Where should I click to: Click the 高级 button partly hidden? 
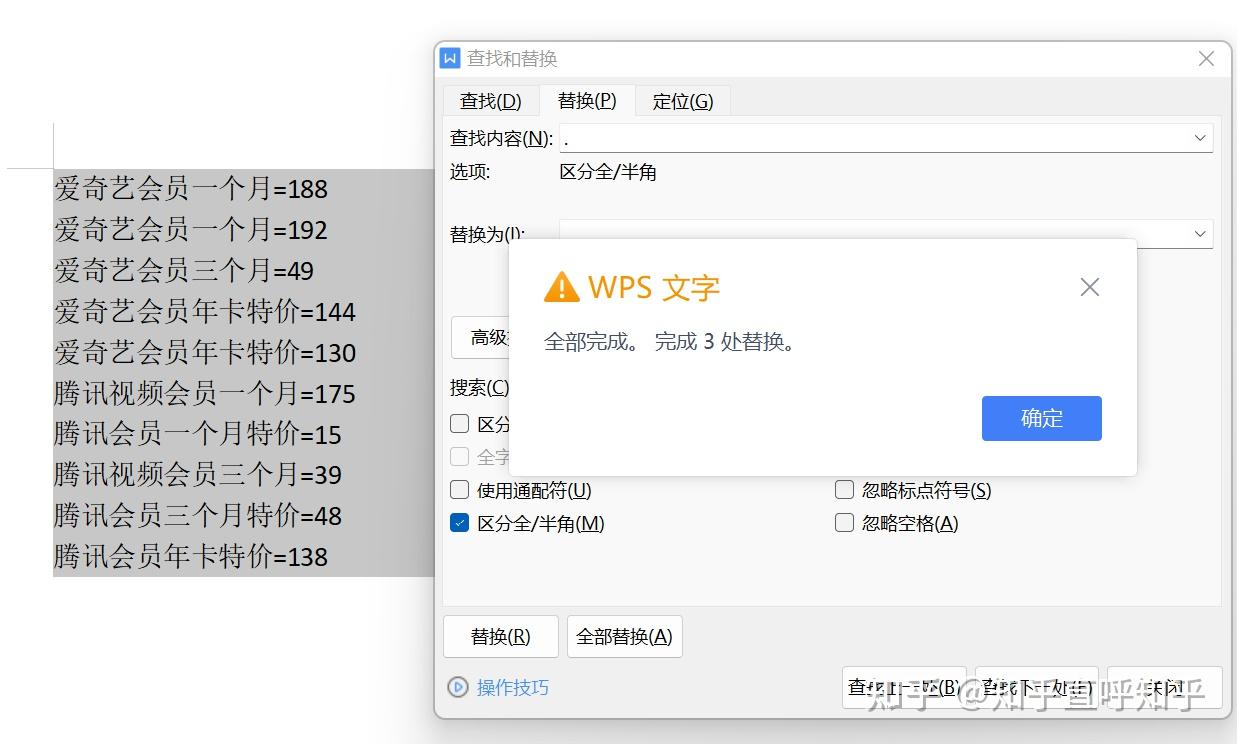pyautogui.click(x=482, y=338)
